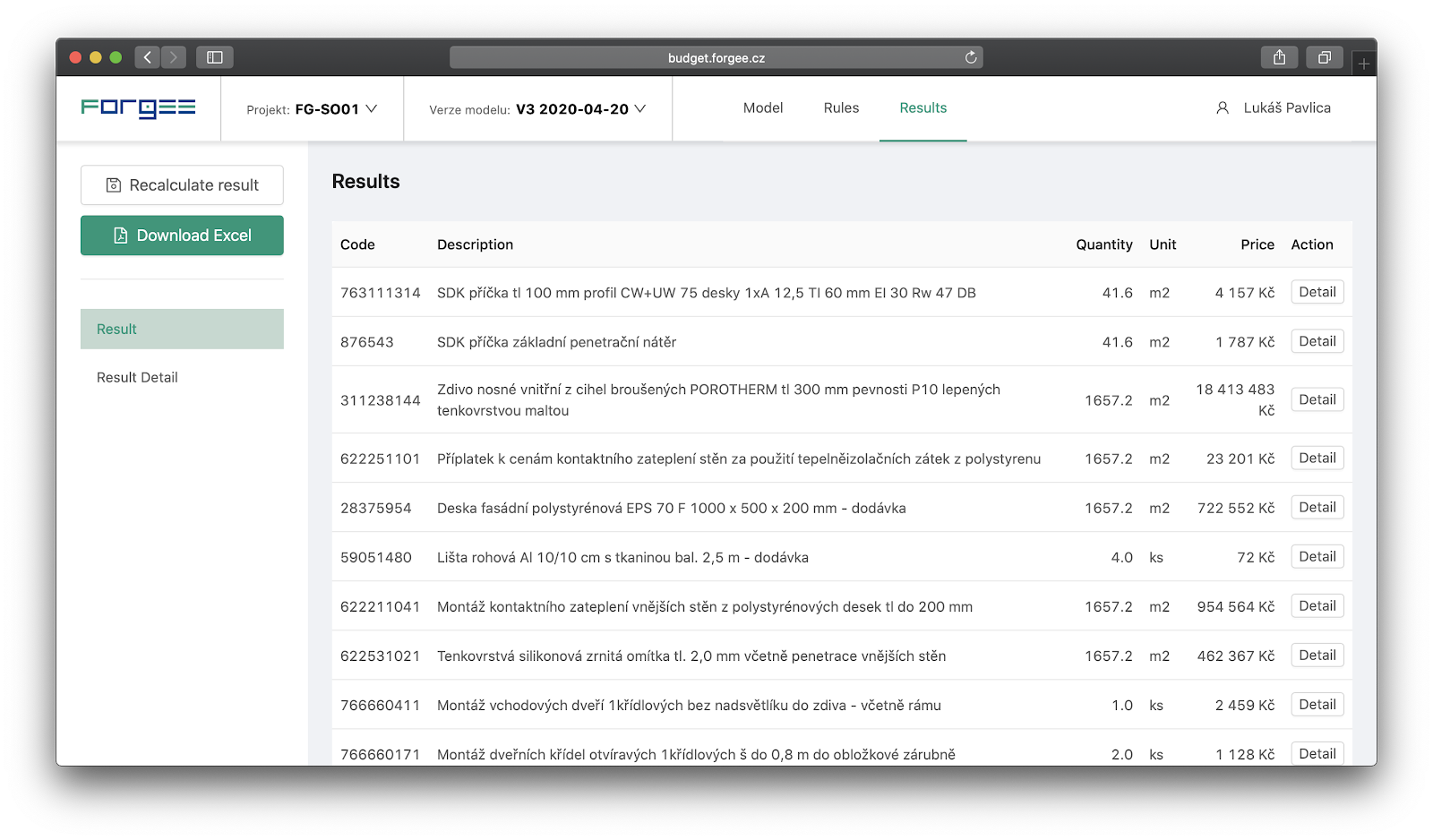1433x840 pixels.
Task: Select code cell 622211041
Action: [381, 606]
